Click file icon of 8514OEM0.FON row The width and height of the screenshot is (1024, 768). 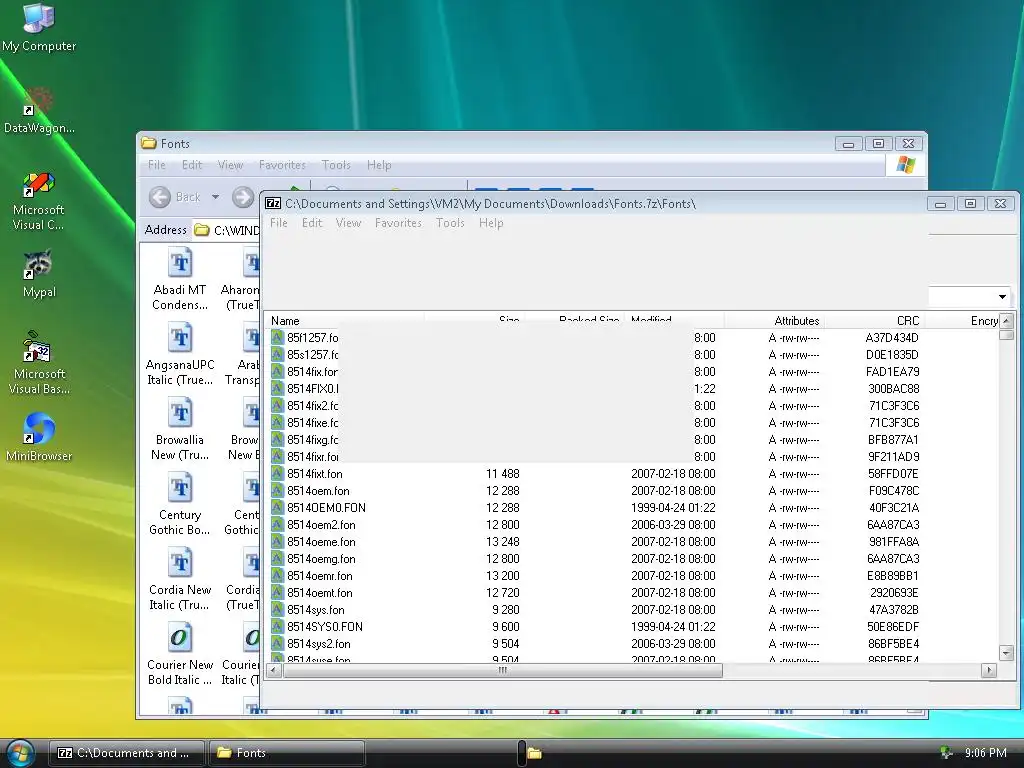click(278, 507)
